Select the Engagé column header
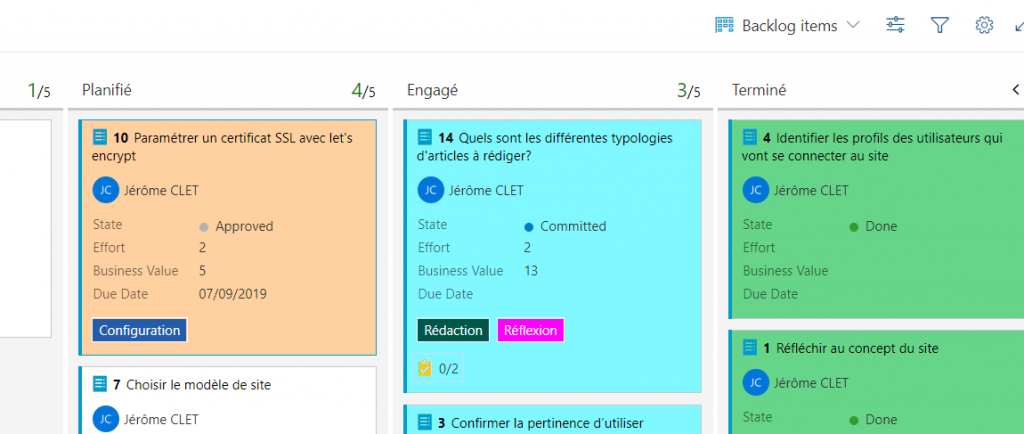Image resolution: width=1024 pixels, height=434 pixels. (430, 90)
